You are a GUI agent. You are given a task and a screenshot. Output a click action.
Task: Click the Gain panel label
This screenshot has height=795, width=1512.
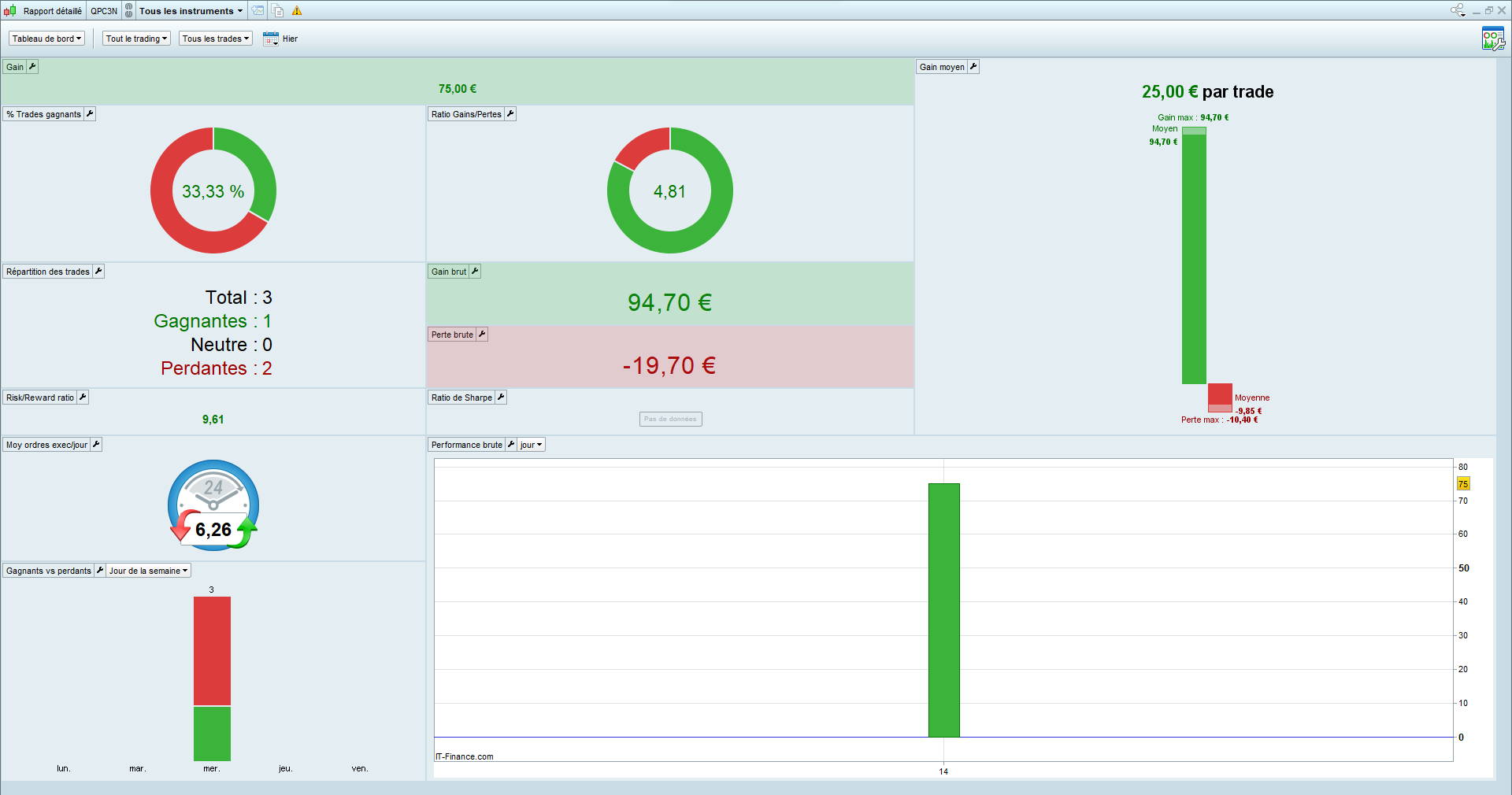pos(15,67)
